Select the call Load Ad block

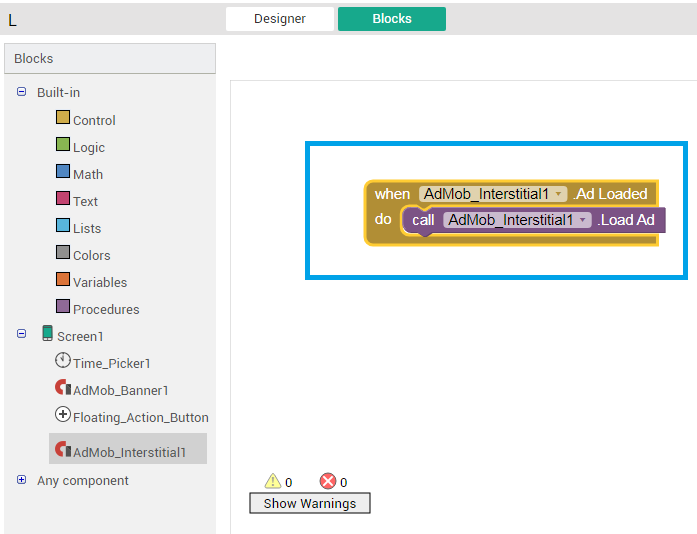point(533,220)
